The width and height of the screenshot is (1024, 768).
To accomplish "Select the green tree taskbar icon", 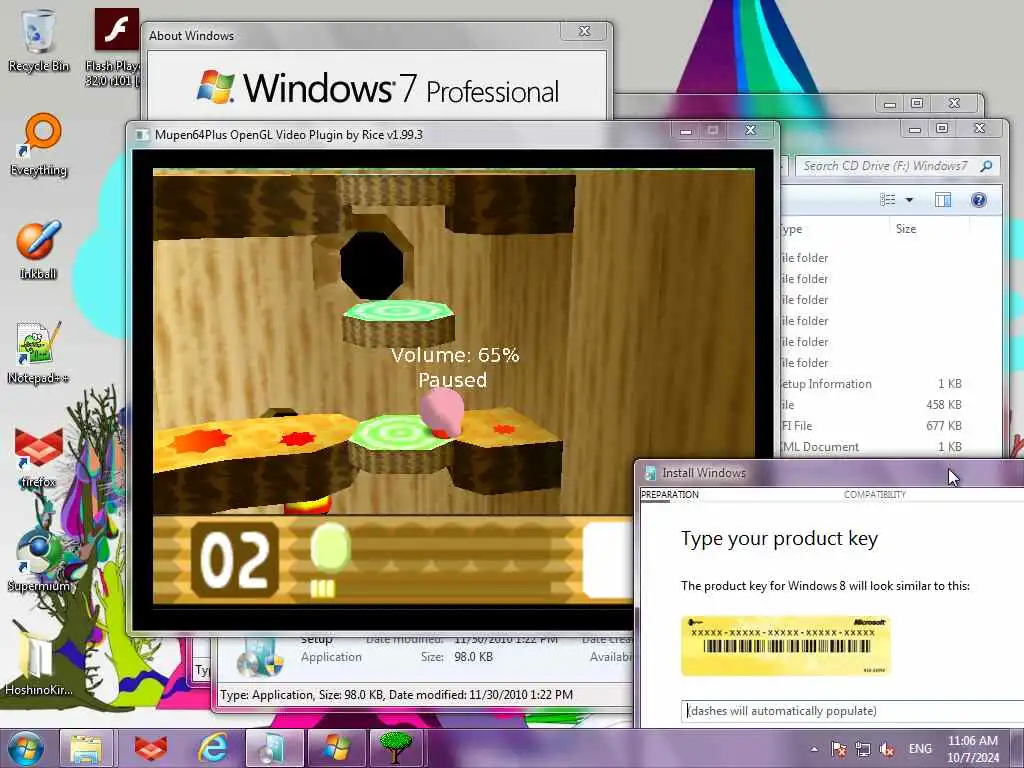I will pyautogui.click(x=396, y=748).
